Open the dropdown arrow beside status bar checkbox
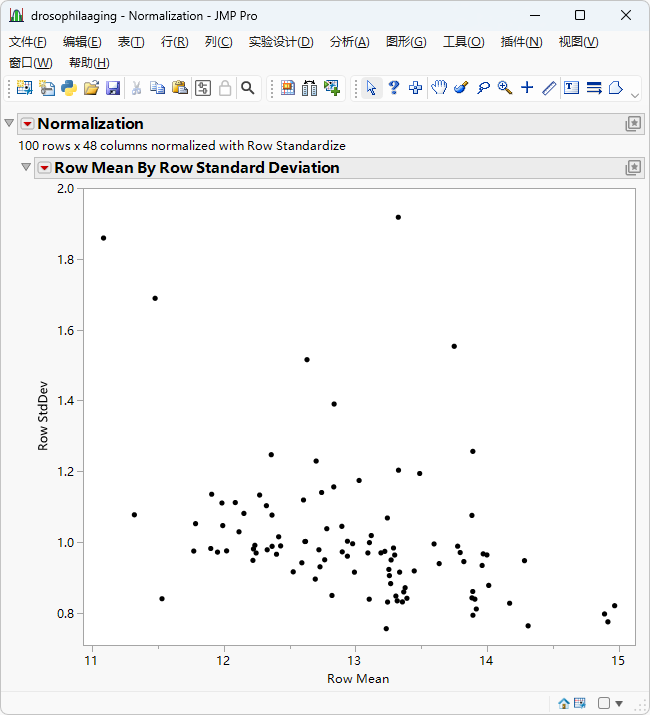Screen dimensions: 650x715 (x=619, y=704)
